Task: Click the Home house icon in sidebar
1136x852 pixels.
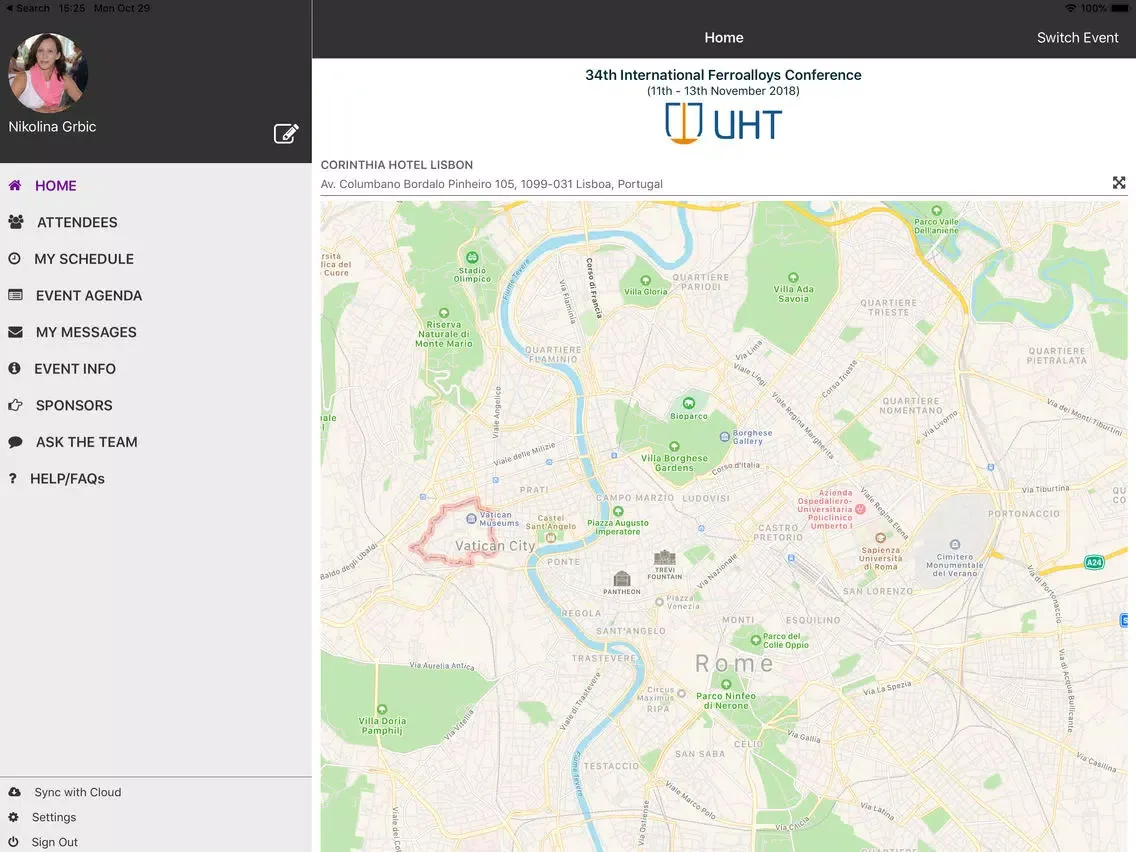Action: (14, 185)
